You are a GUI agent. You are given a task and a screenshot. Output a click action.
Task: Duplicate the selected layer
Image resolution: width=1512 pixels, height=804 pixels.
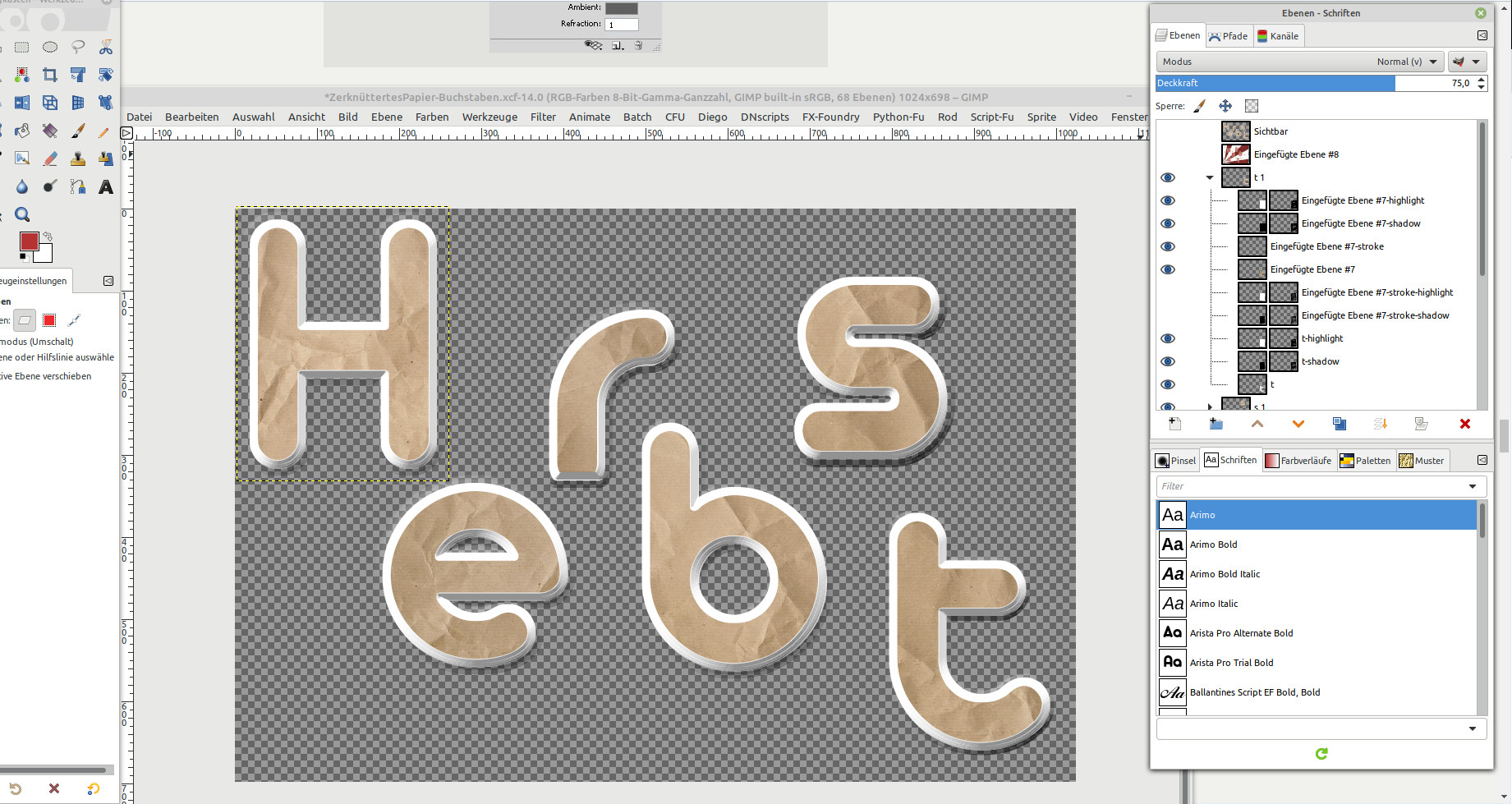(x=1340, y=424)
